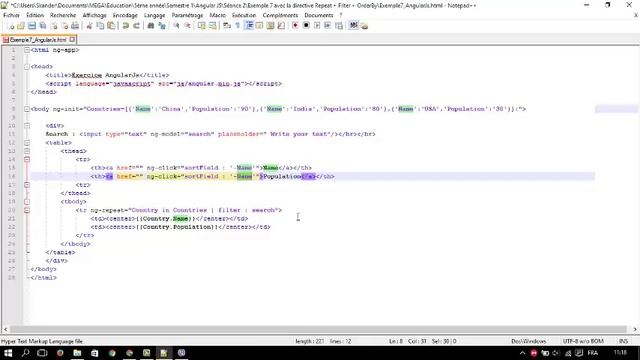The height and width of the screenshot is (360, 640).
Task: Open the Fichier menu
Action: click(x=11, y=15)
